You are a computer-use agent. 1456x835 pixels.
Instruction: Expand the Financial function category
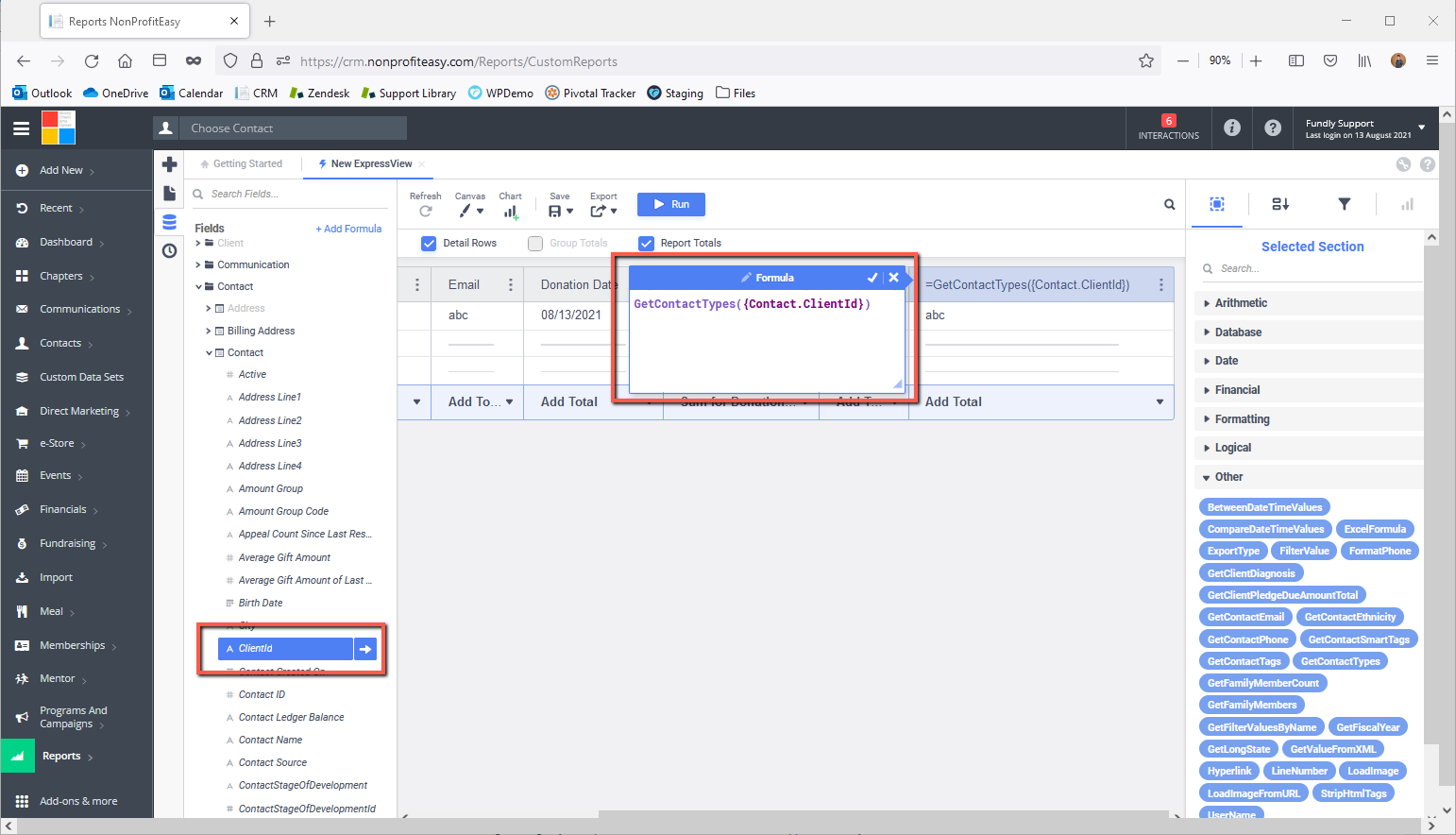(x=1309, y=390)
